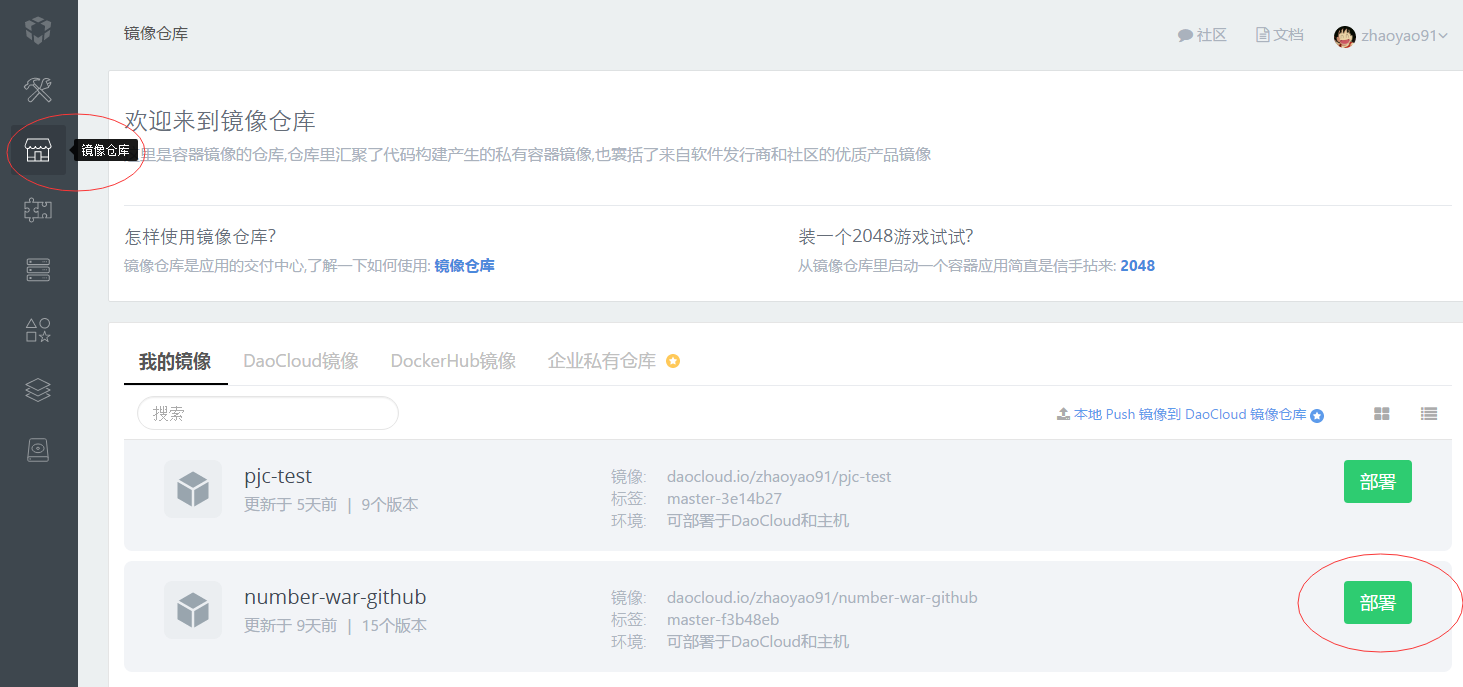Image resolution: width=1463 pixels, height=687 pixels.
Task: Click the 文档 document icon
Action: click(1262, 34)
